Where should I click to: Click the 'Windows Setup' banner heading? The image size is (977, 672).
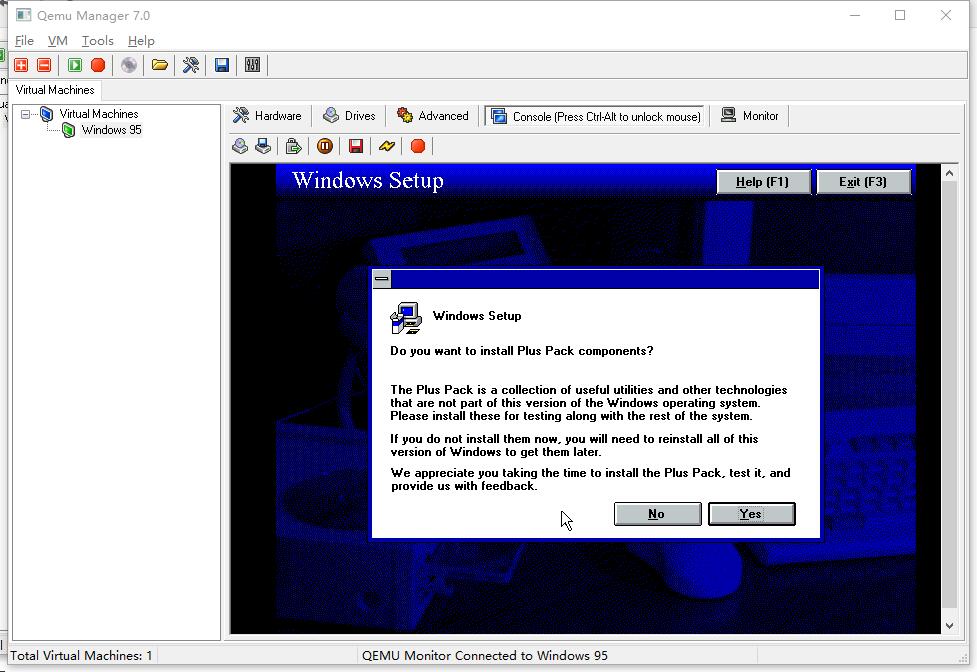tap(368, 181)
